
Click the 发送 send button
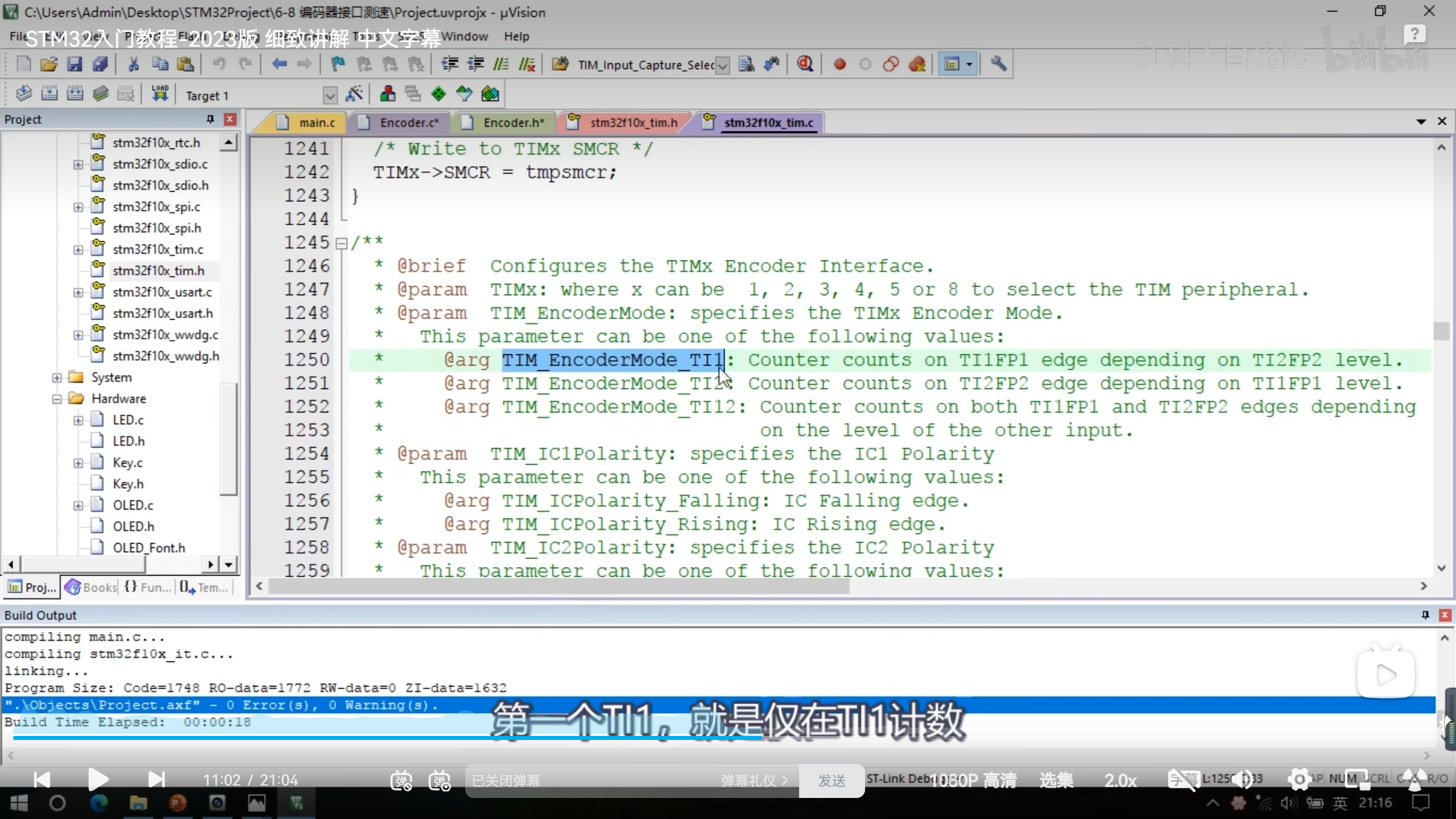pos(832,780)
